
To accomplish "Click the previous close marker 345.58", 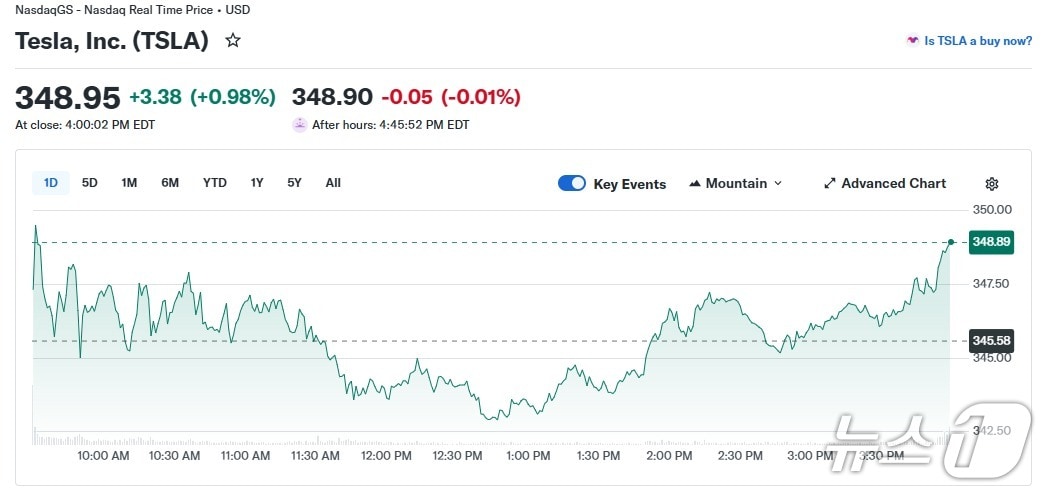I will [991, 340].
